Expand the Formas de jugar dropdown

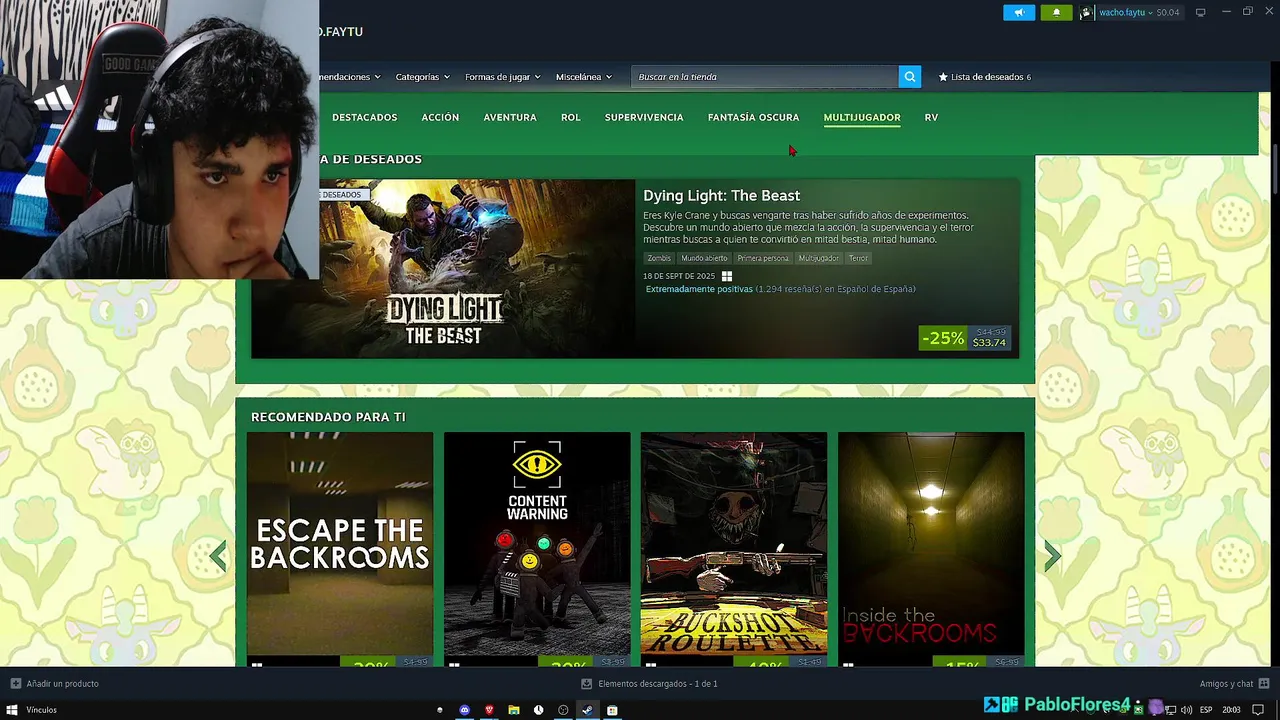pyautogui.click(x=502, y=77)
